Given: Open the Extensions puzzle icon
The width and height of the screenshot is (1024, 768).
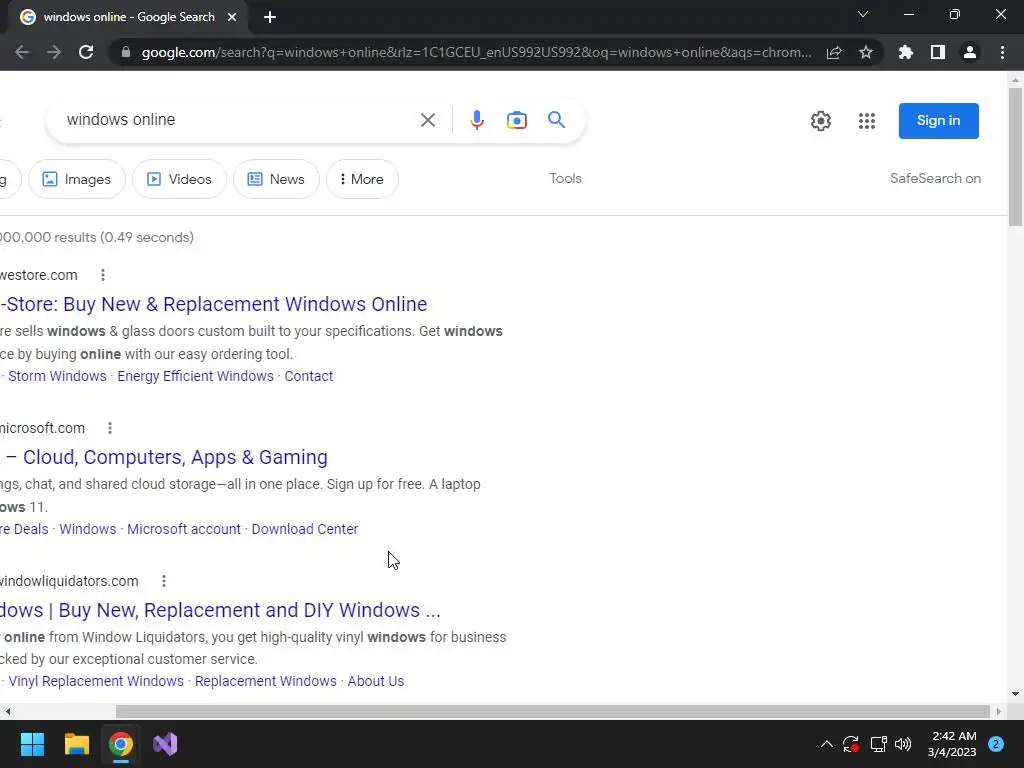Looking at the screenshot, I should (x=906, y=52).
